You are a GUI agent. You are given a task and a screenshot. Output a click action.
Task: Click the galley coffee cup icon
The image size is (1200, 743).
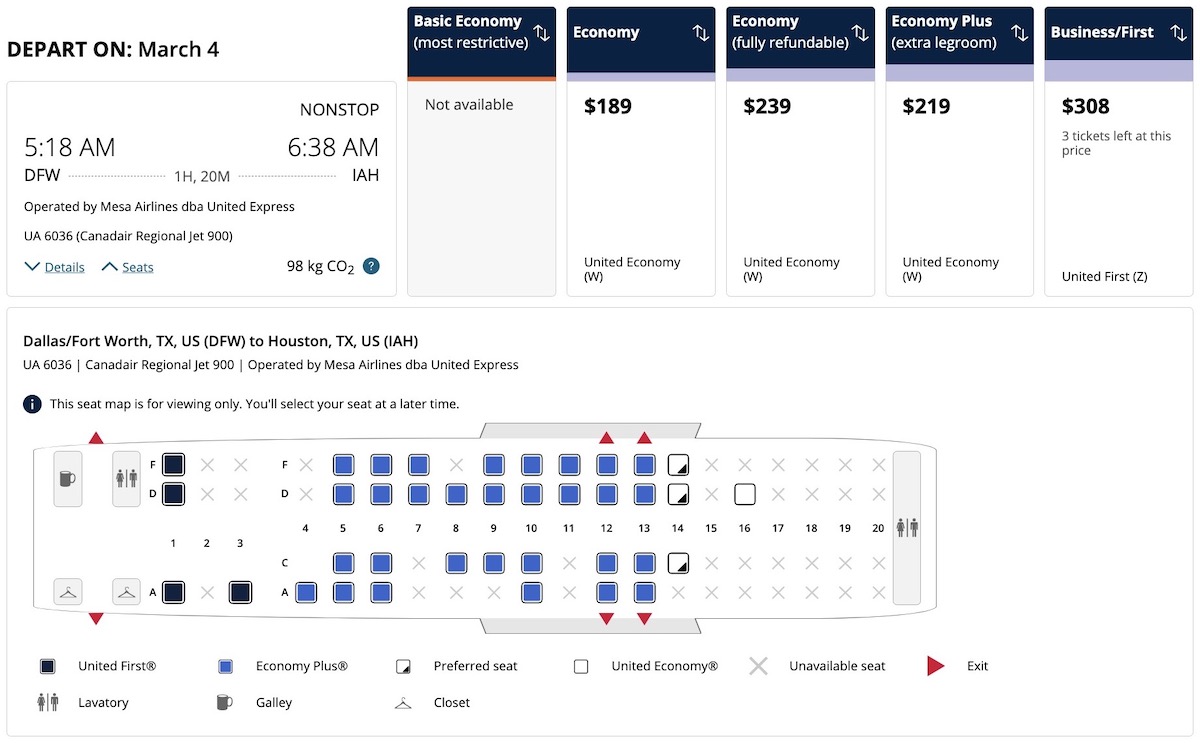pyautogui.click(x=67, y=478)
